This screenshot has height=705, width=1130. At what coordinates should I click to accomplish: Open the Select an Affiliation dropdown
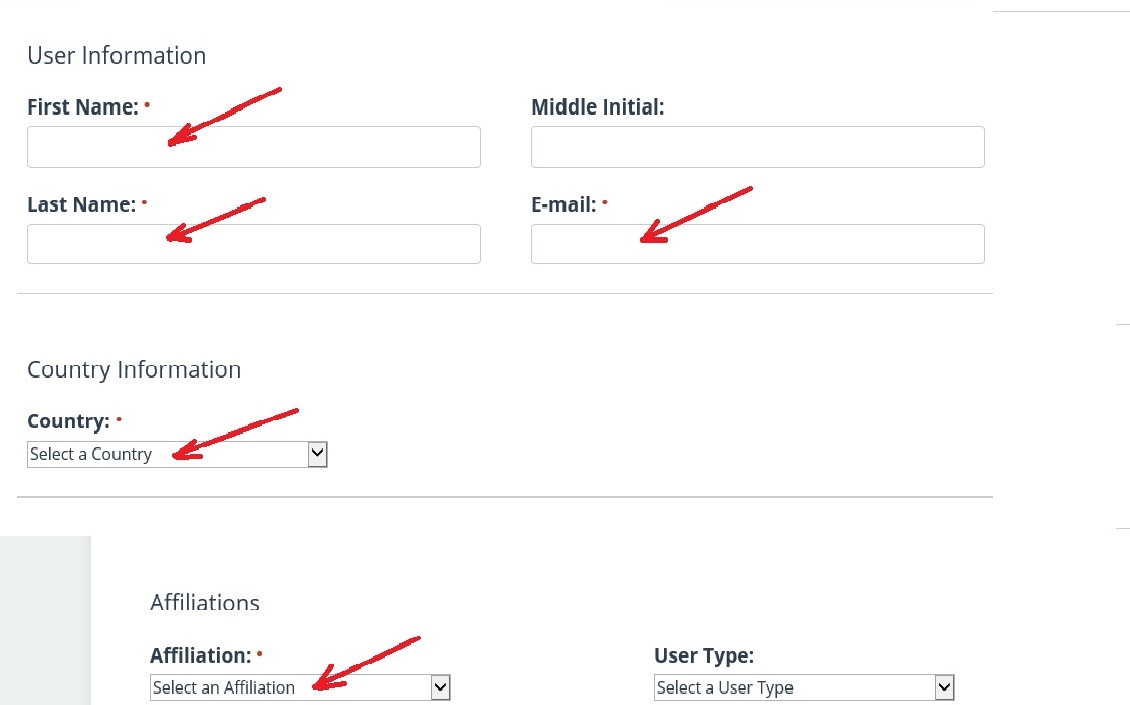coord(290,688)
